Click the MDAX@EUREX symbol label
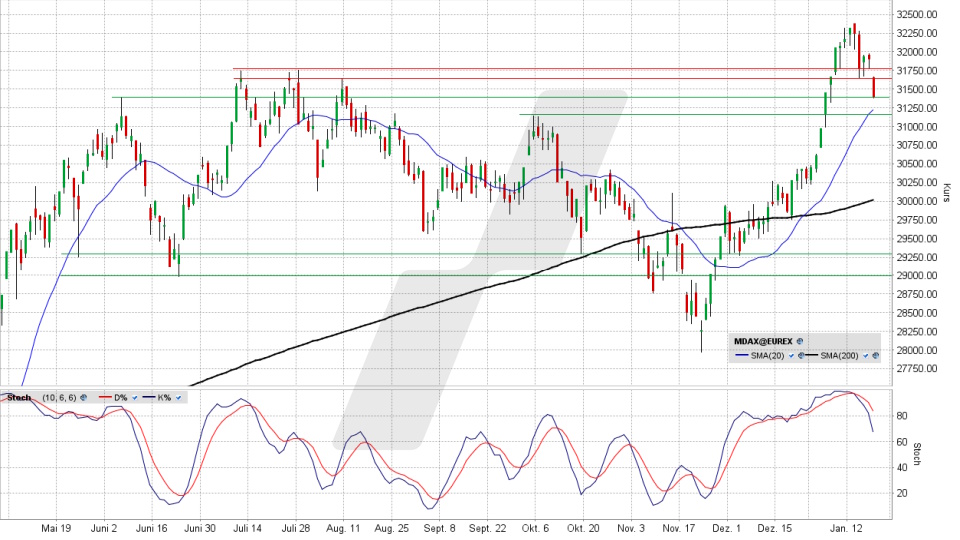 (x=763, y=341)
